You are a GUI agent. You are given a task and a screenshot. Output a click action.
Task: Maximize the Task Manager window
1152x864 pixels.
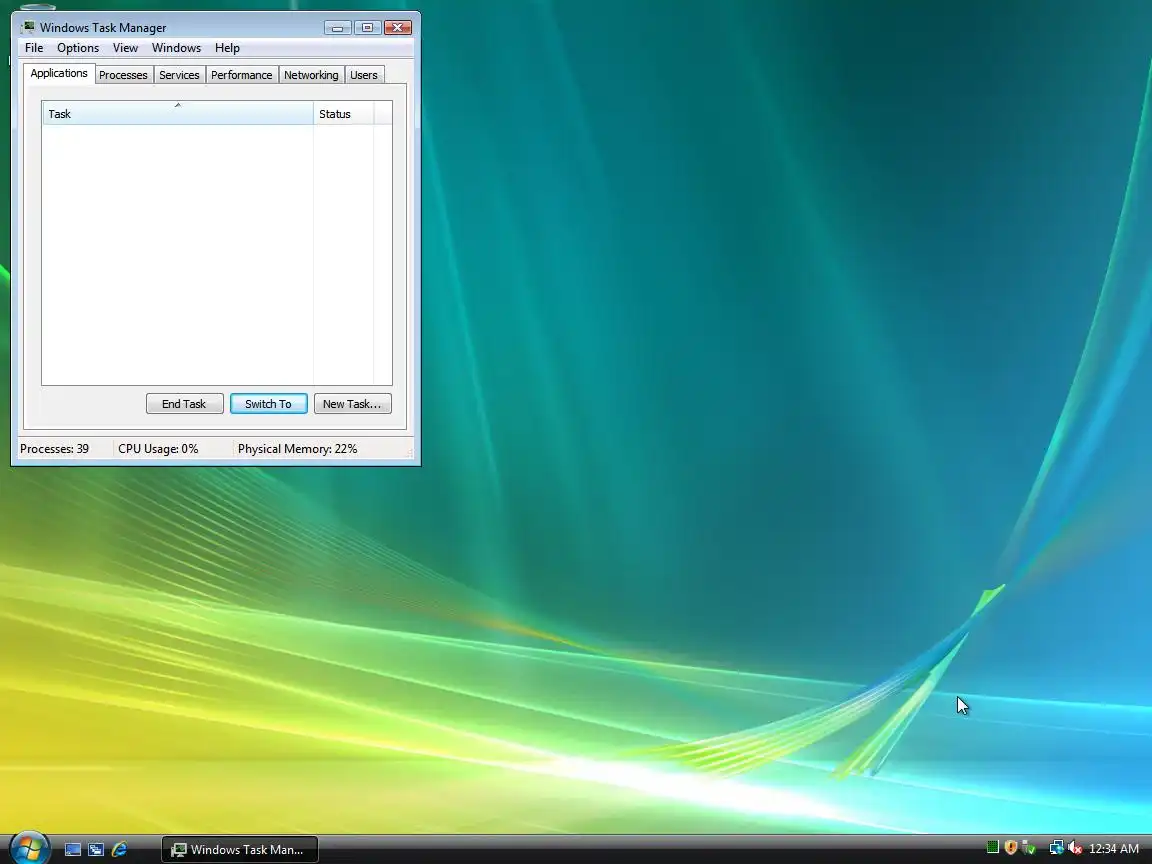(x=367, y=28)
